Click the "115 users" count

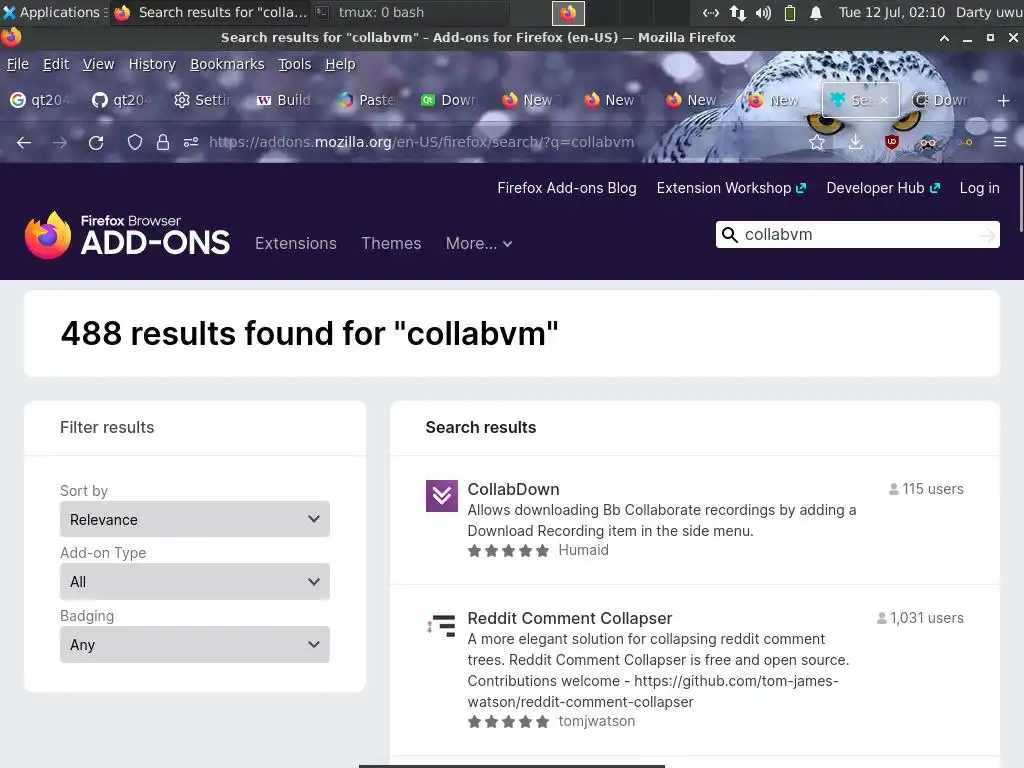[x=926, y=489]
